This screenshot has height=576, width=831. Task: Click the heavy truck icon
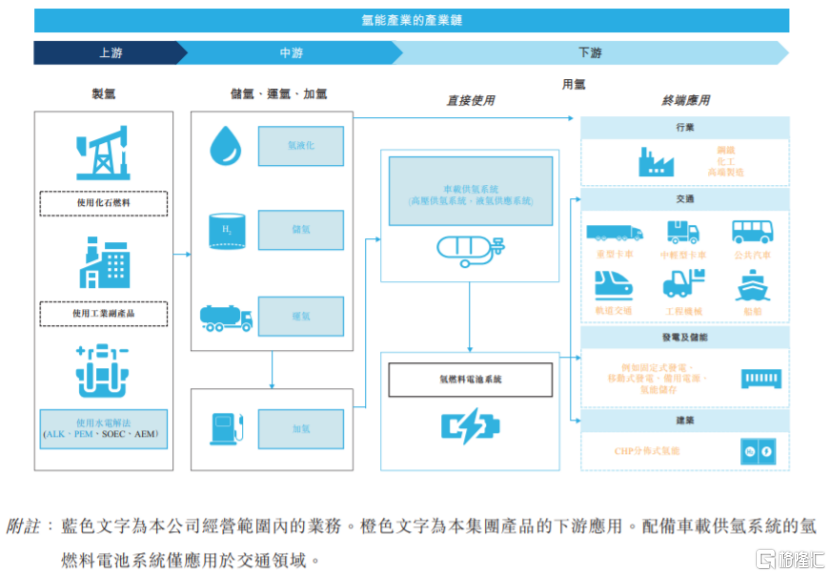(x=615, y=232)
